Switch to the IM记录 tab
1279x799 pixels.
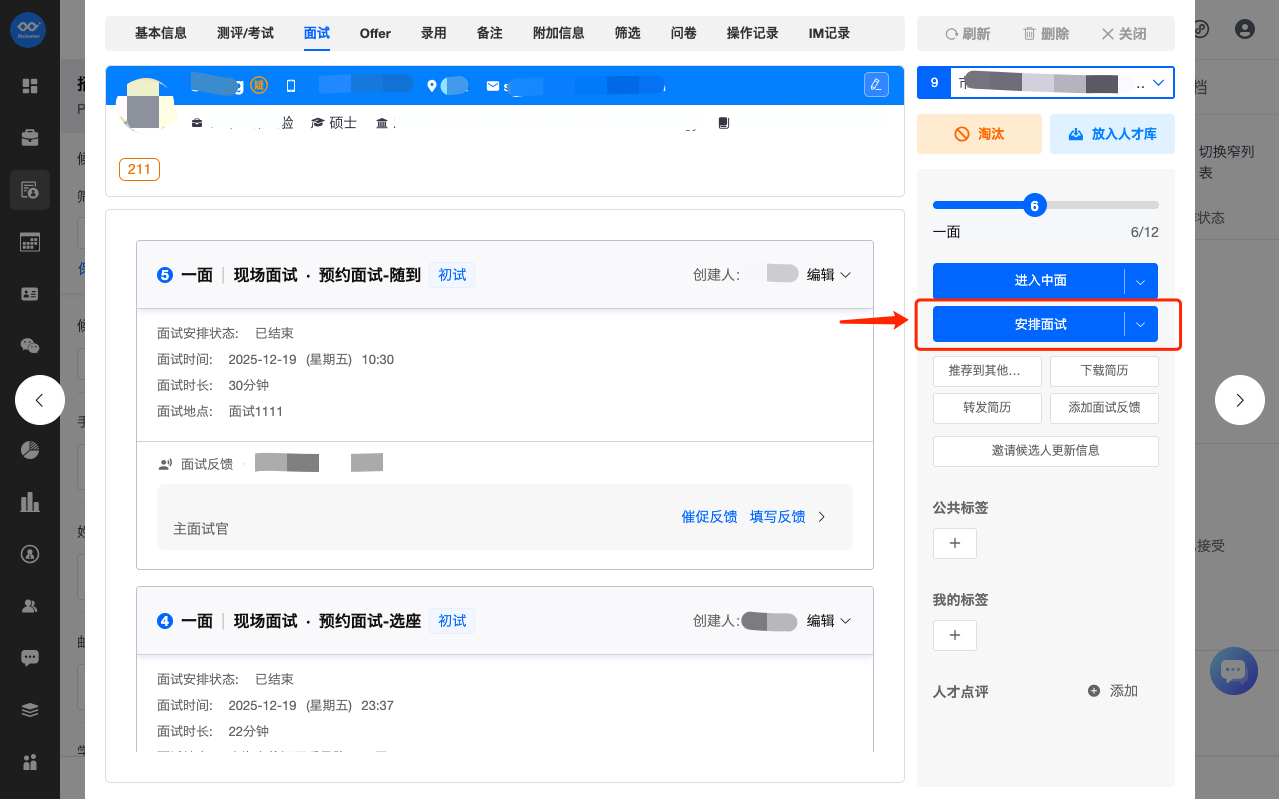[829, 33]
